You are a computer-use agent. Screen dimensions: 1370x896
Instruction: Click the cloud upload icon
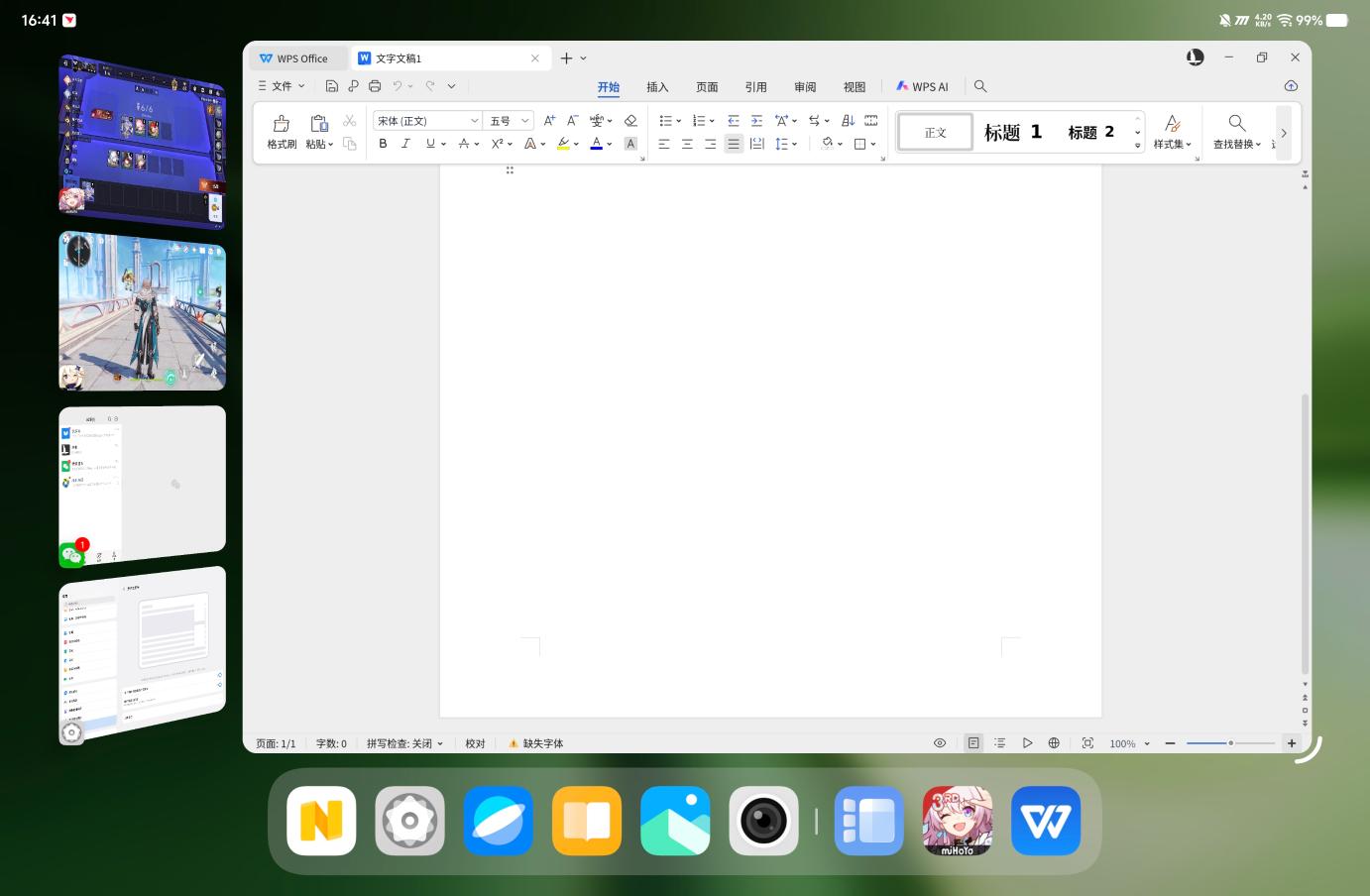[1291, 86]
